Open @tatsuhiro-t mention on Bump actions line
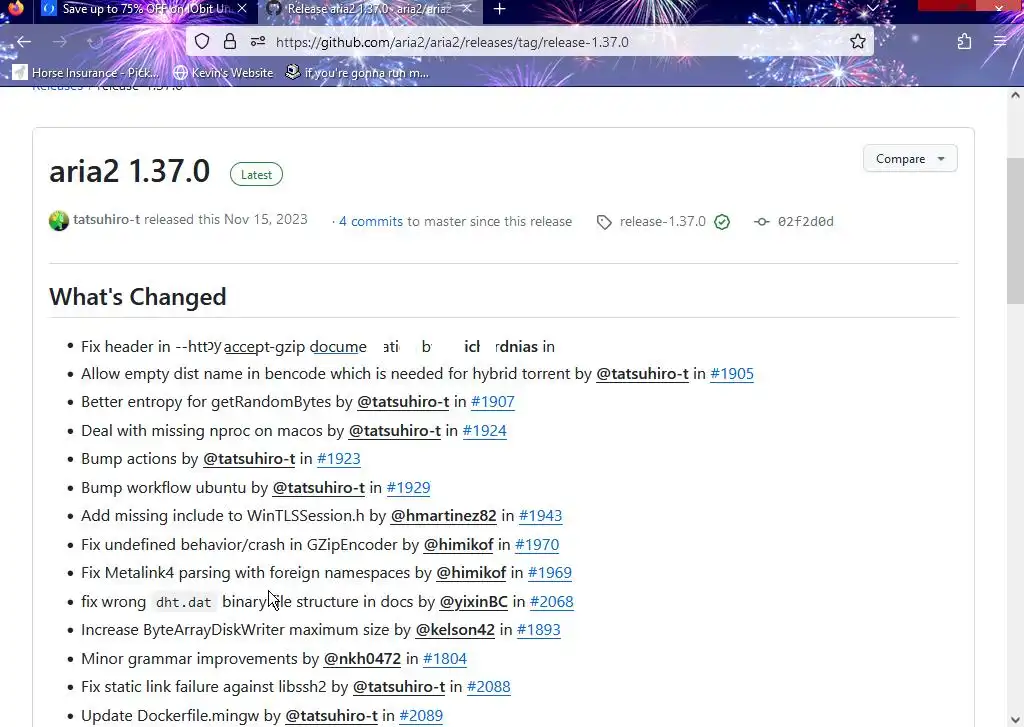1024x727 pixels. [x=249, y=459]
